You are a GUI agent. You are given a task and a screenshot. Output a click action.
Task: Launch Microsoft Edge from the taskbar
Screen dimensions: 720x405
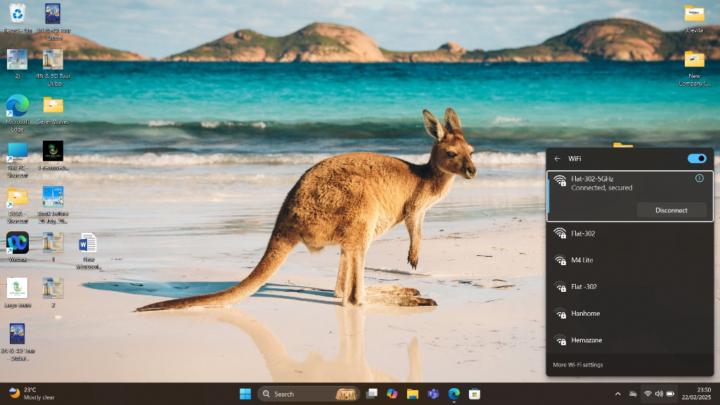453,394
